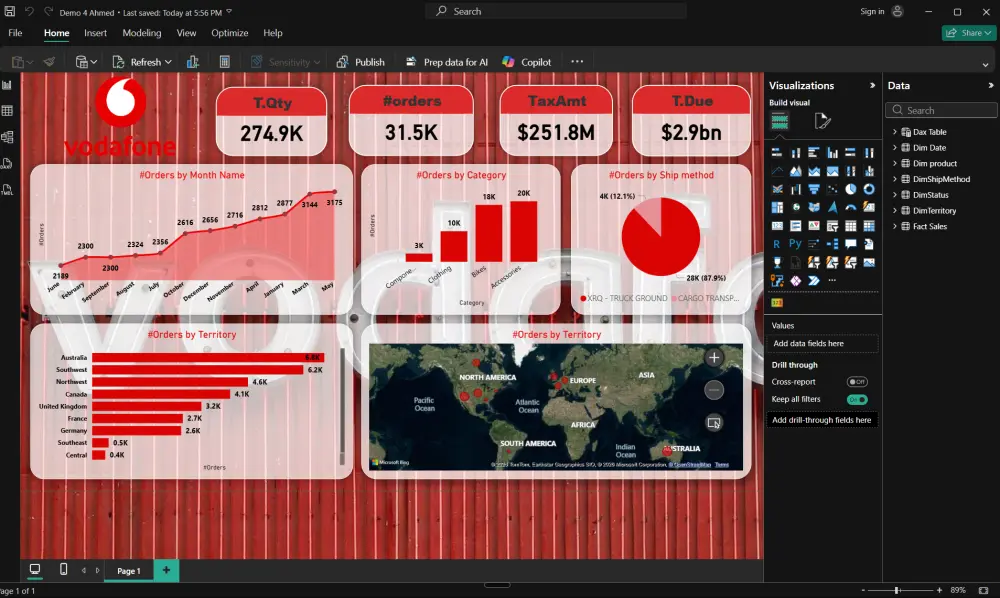Switch to mobile layout at the bottom
The height and width of the screenshot is (598, 1000).
point(63,569)
